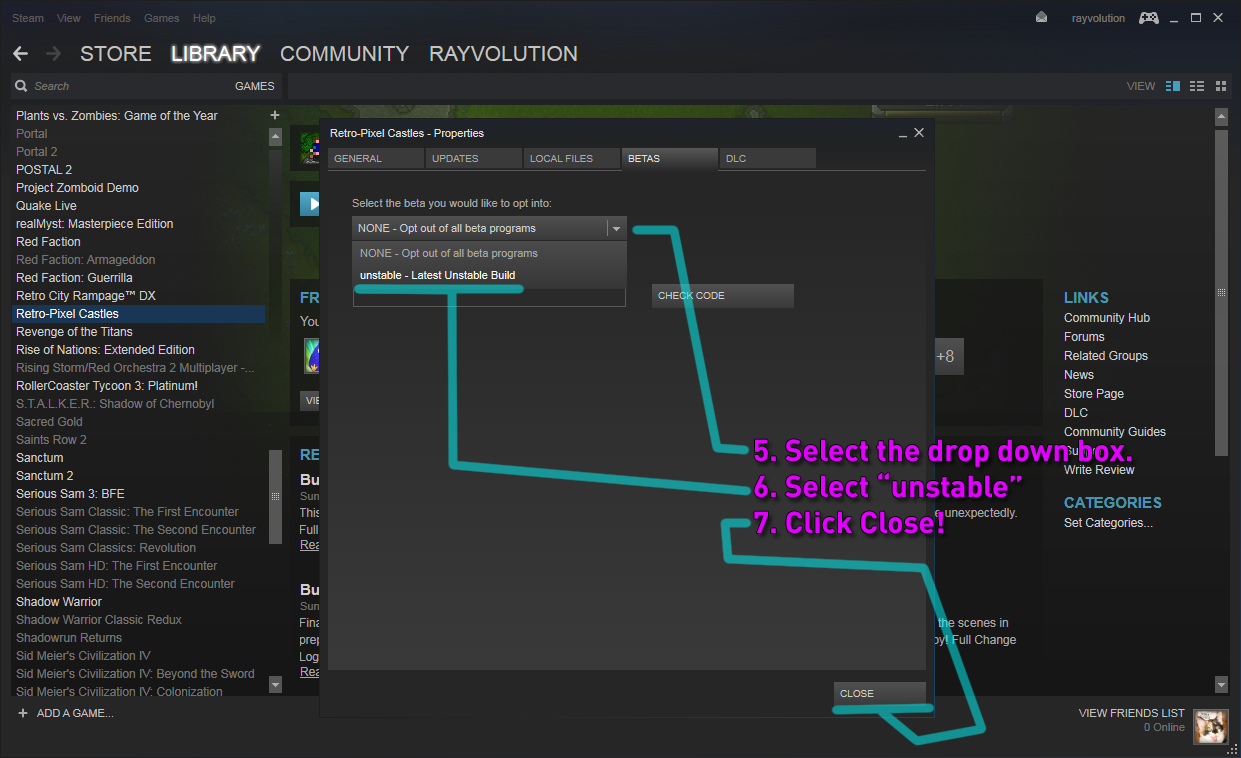
Task: Switch to the UPDATES tab
Action: pos(474,158)
